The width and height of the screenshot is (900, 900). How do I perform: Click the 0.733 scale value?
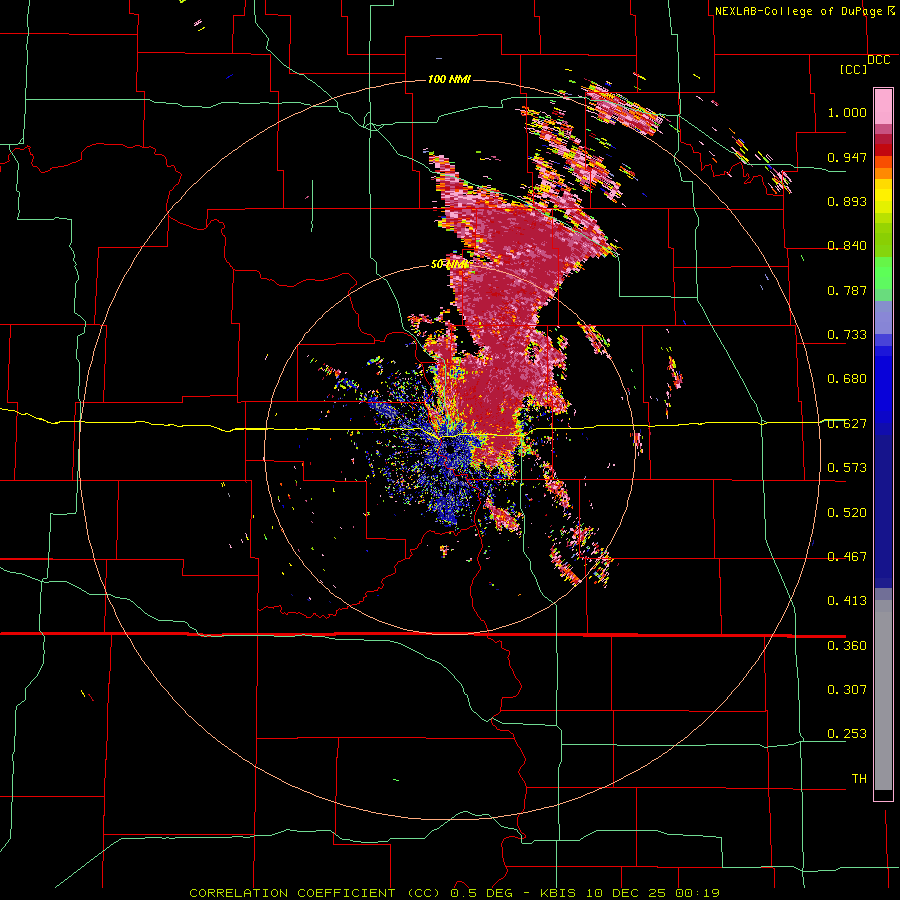pyautogui.click(x=847, y=335)
